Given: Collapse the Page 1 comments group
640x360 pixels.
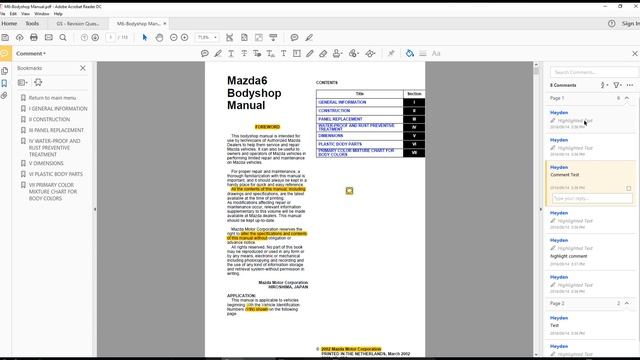Looking at the screenshot, I should [627, 98].
